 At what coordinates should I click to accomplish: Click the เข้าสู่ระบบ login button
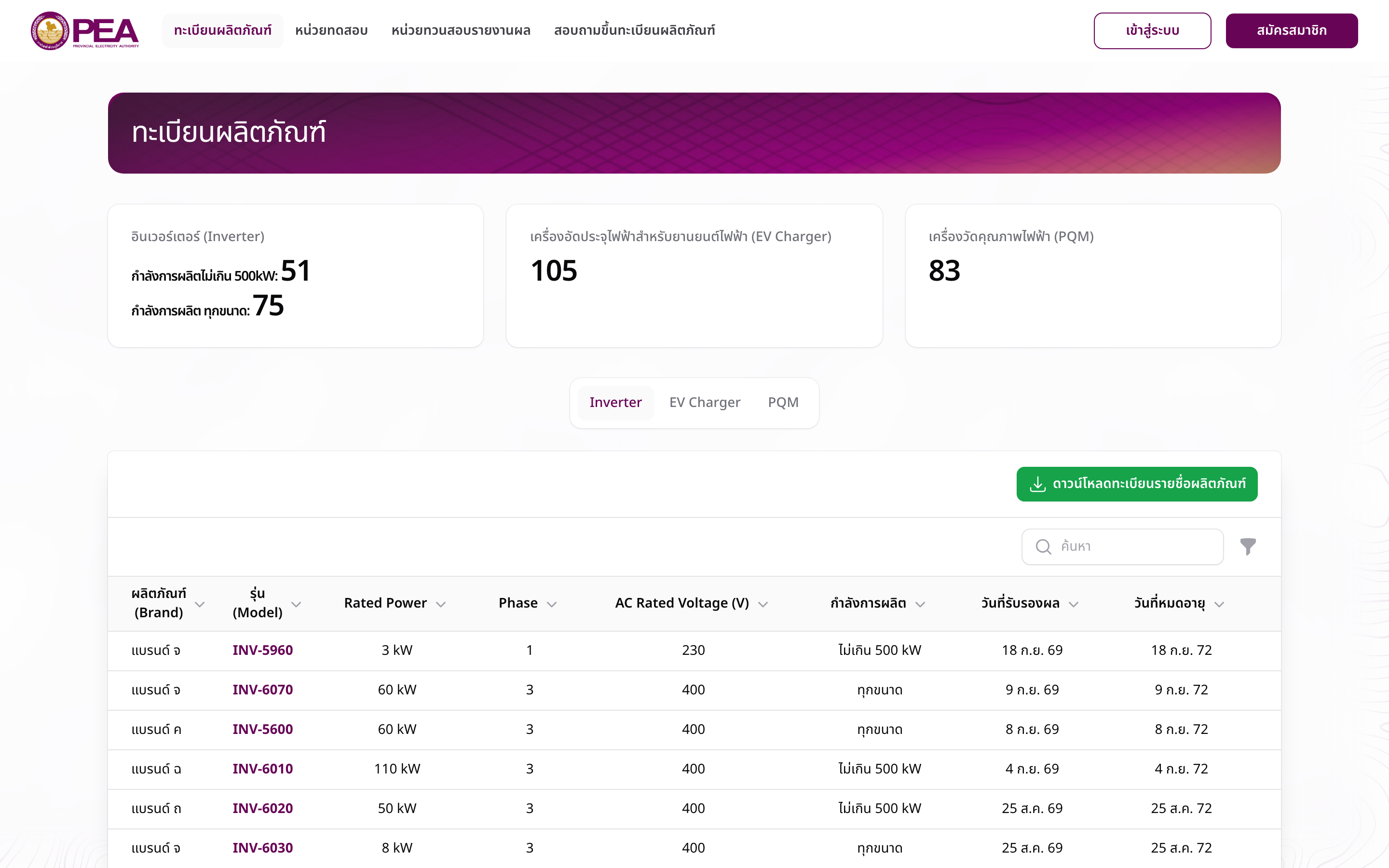tap(1152, 30)
